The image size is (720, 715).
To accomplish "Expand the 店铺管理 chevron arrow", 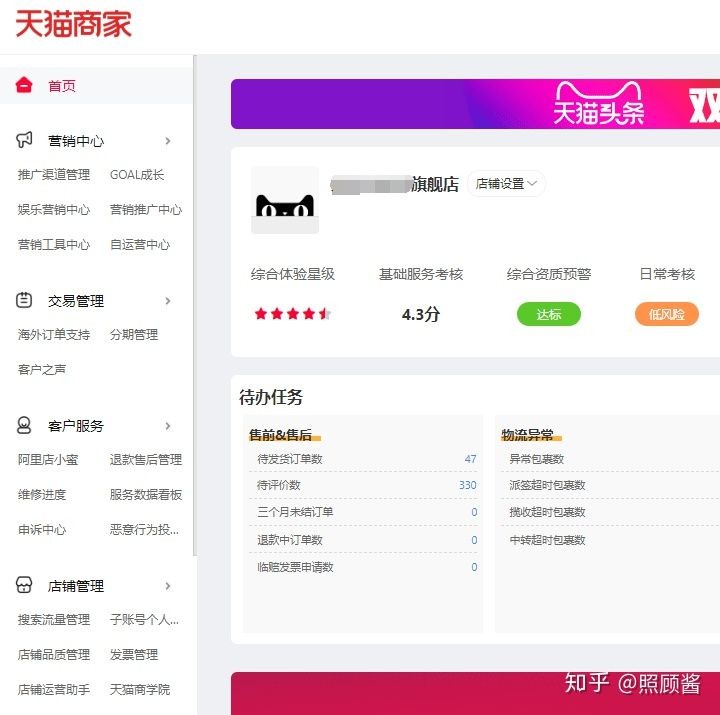I will coord(168,586).
